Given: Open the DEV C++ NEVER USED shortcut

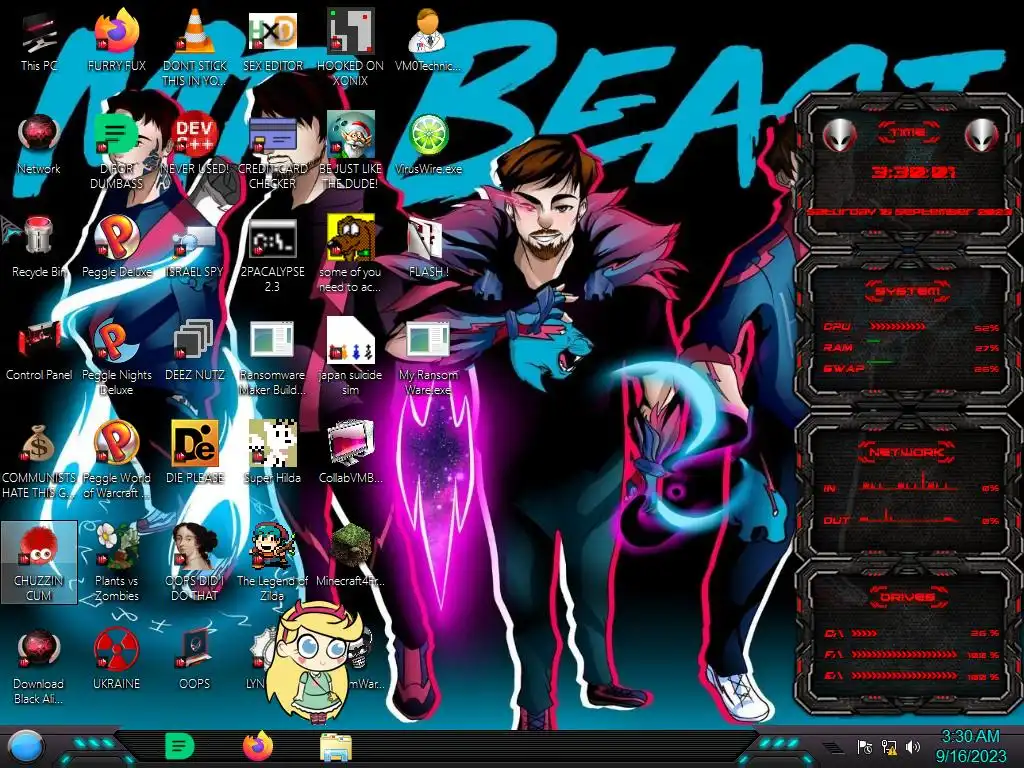Looking at the screenshot, I should (195, 144).
